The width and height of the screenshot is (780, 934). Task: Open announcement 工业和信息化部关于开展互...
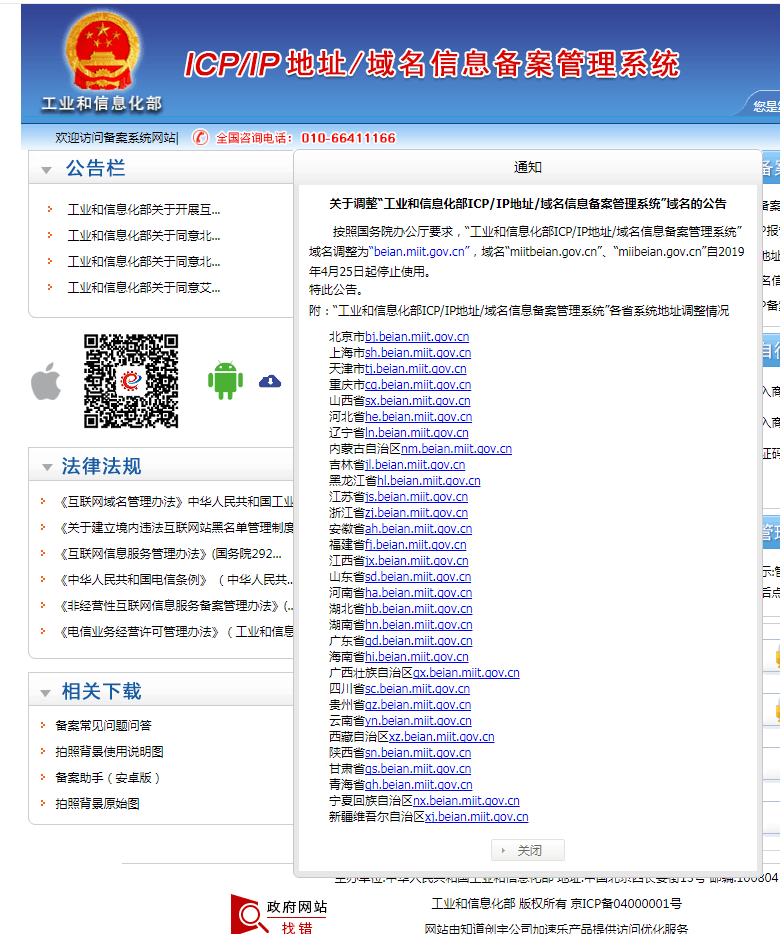click(x=144, y=210)
